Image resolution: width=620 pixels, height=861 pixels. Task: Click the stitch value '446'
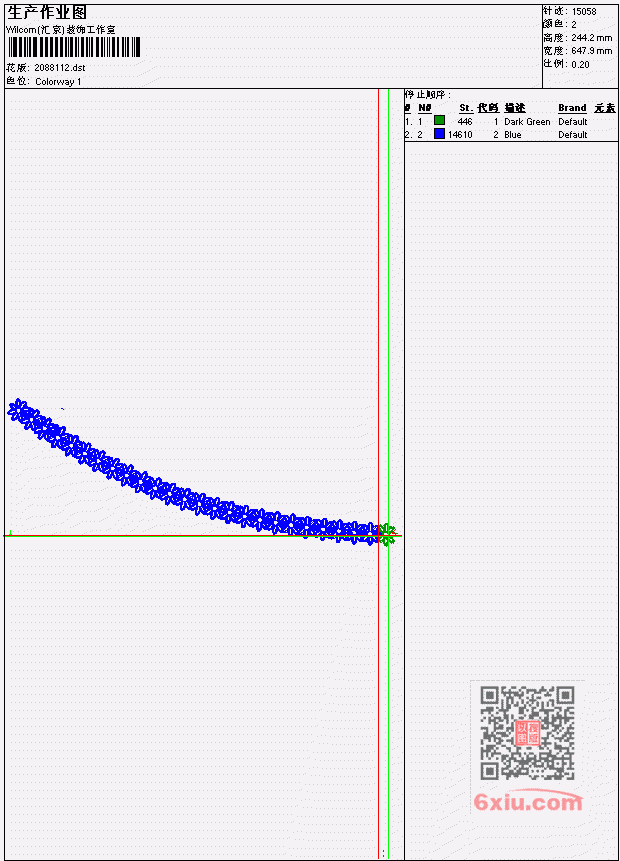(465, 121)
